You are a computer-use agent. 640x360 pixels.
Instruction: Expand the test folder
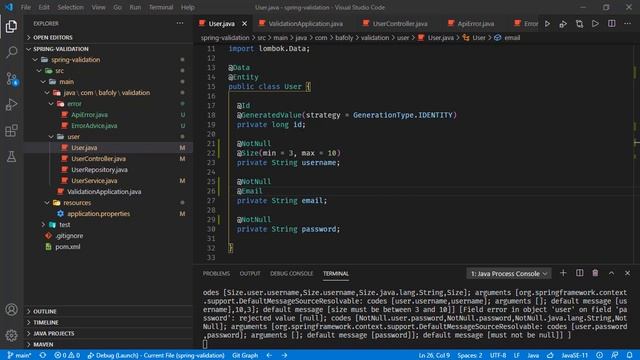[x=64, y=224]
